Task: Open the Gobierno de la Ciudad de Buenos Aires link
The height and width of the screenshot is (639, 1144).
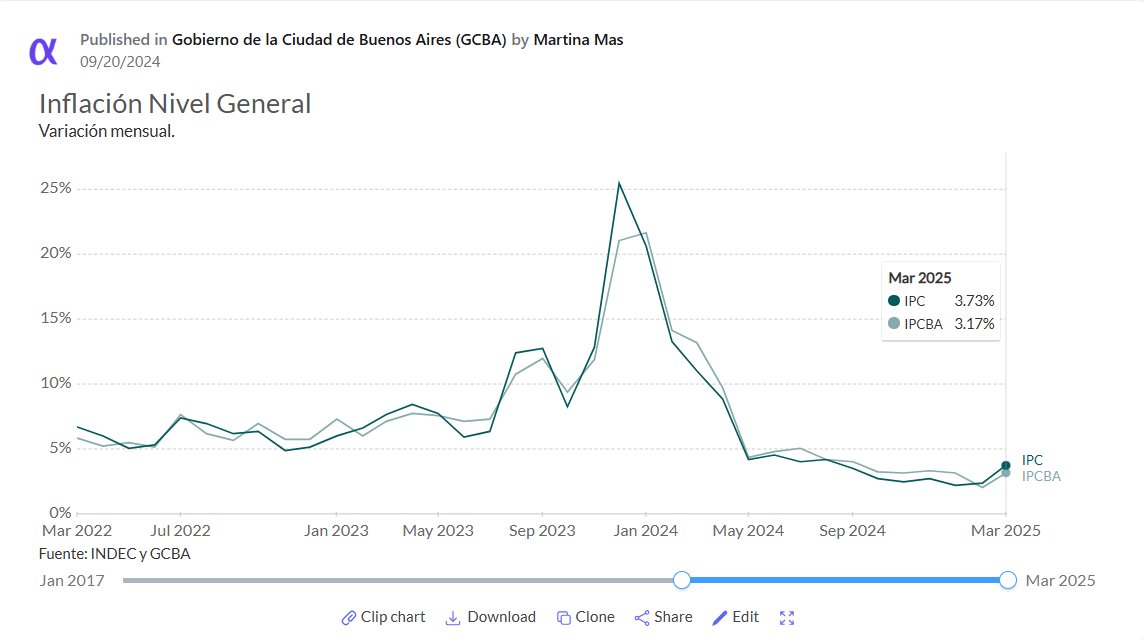Action: click(339, 39)
